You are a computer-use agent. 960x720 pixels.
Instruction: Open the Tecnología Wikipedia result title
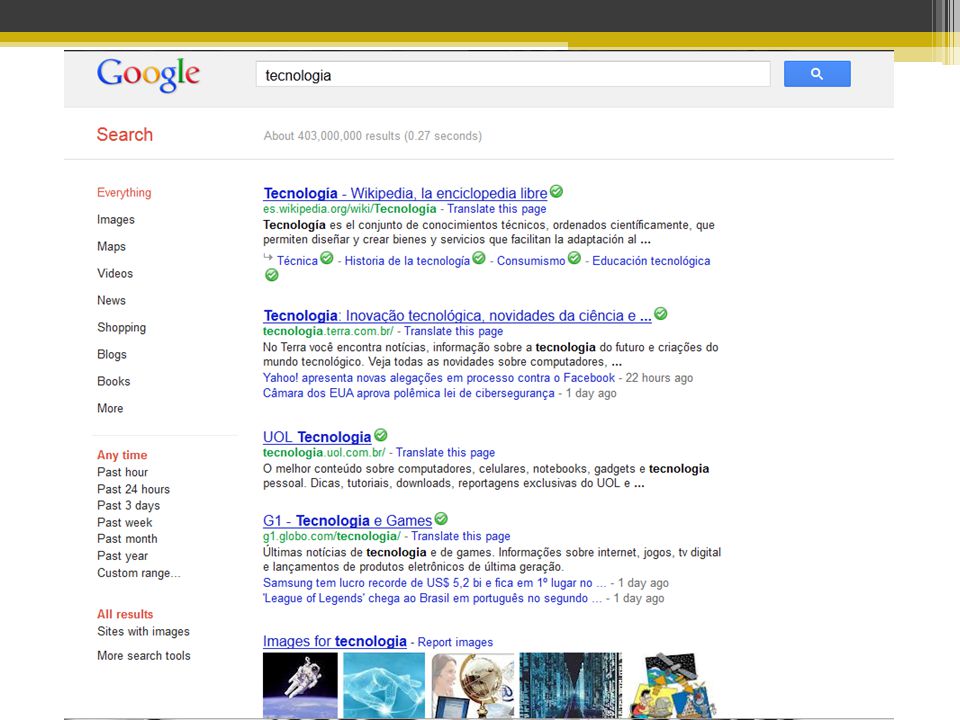(405, 193)
